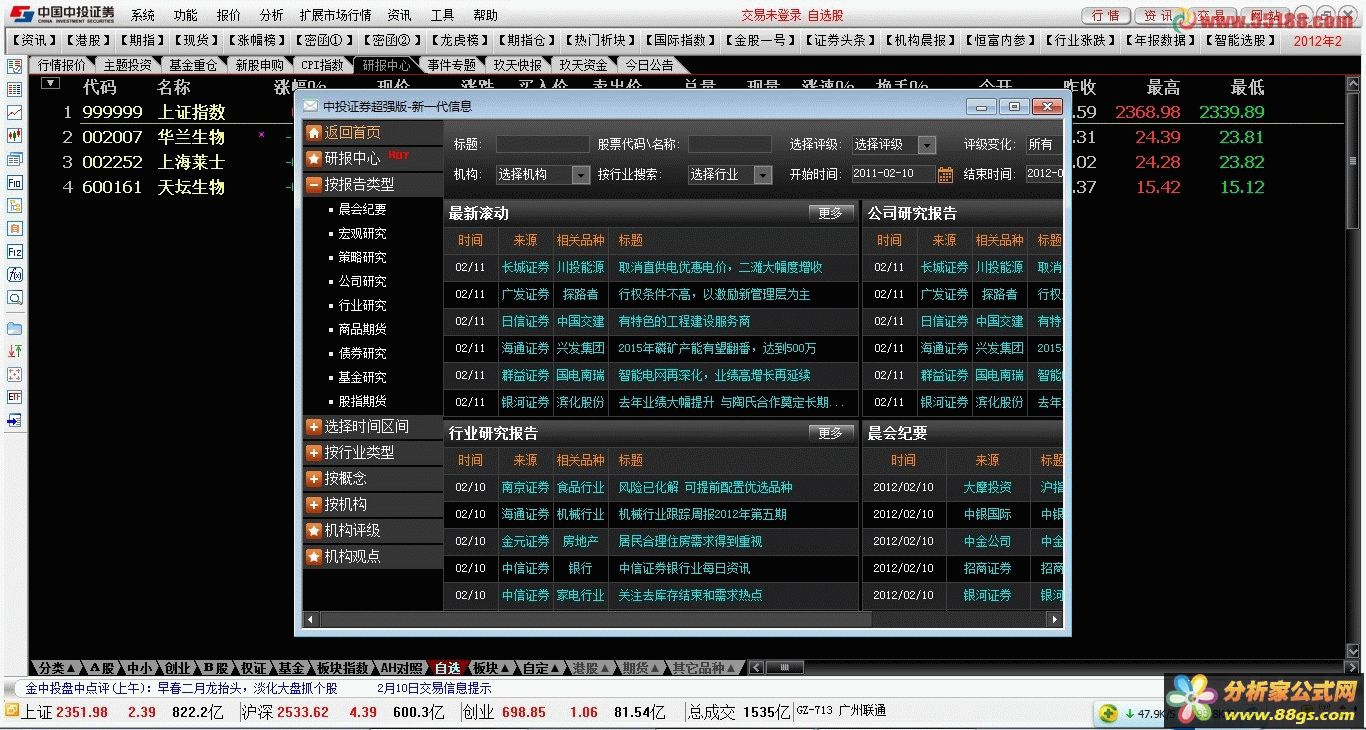Image resolution: width=1366 pixels, height=730 pixels.
Task: Open 研报中心 star item
Action: point(372,158)
